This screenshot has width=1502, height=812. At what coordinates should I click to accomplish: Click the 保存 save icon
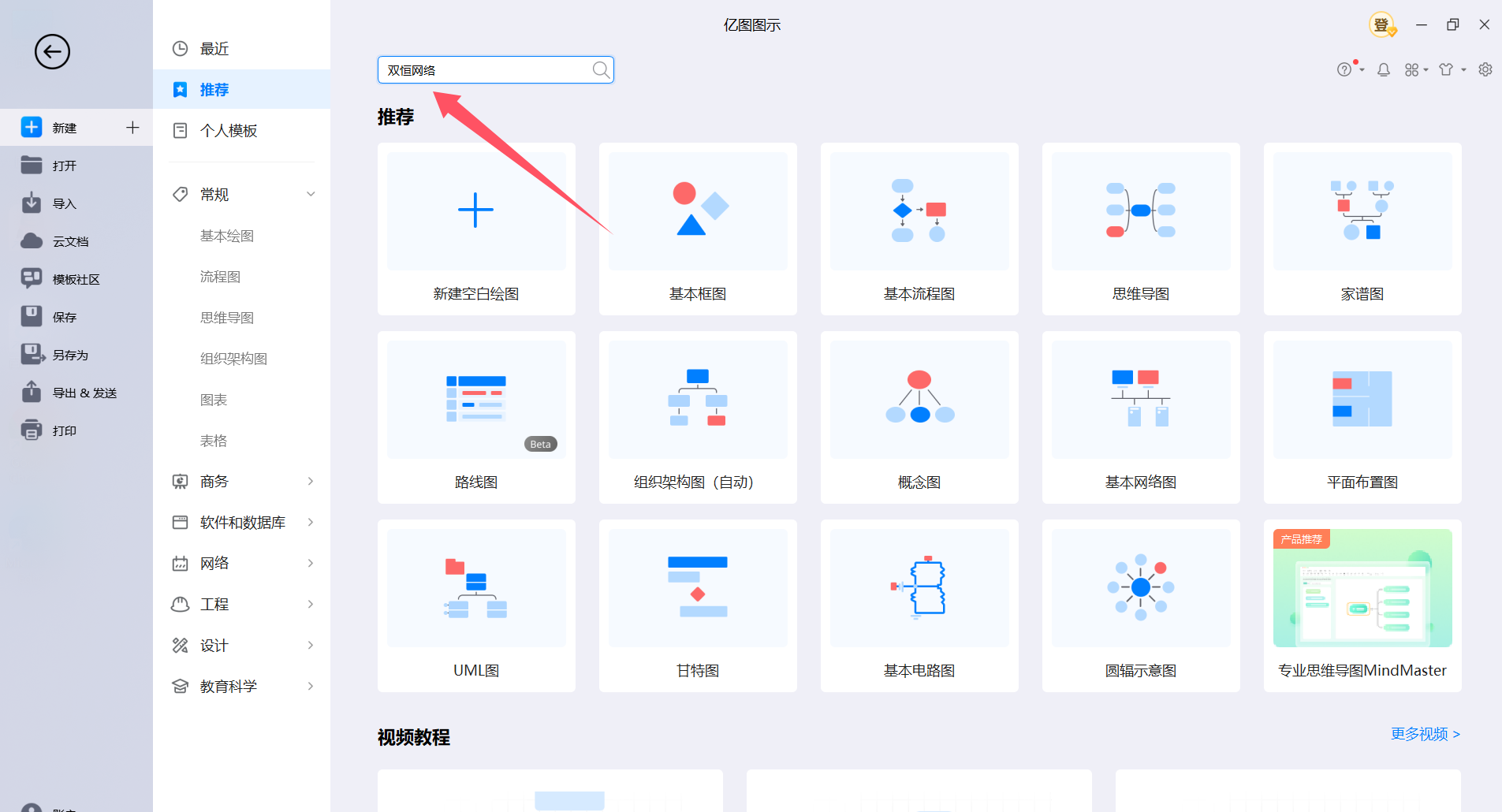point(32,316)
